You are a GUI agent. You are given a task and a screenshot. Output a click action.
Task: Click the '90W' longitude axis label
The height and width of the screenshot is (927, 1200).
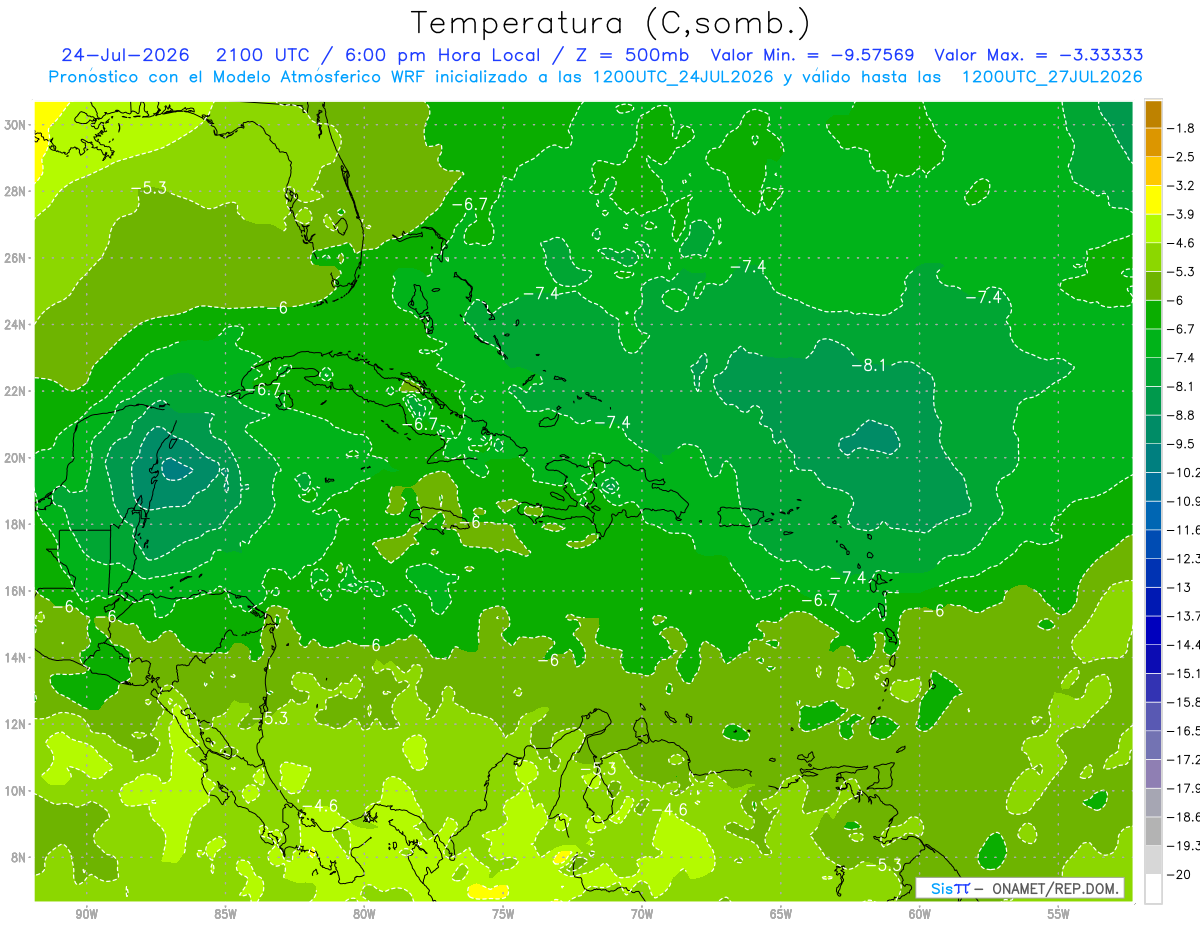pos(86,914)
